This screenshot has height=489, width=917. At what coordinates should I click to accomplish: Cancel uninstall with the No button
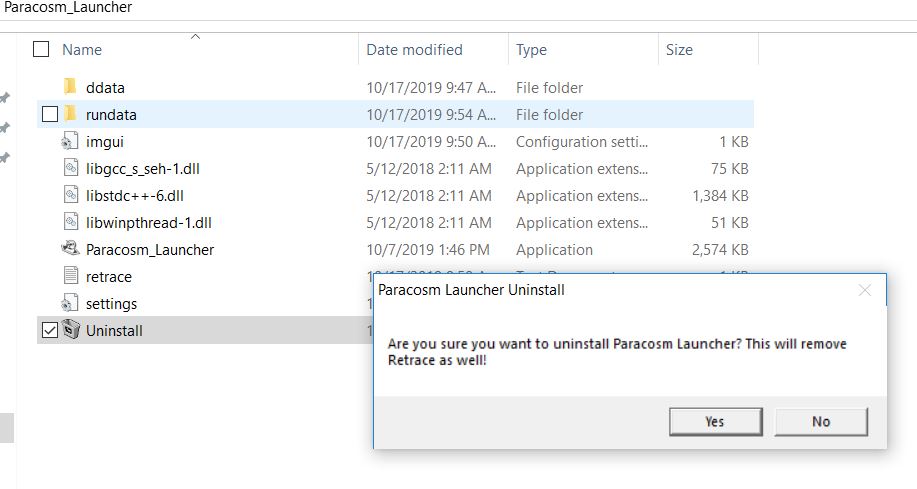coord(821,422)
